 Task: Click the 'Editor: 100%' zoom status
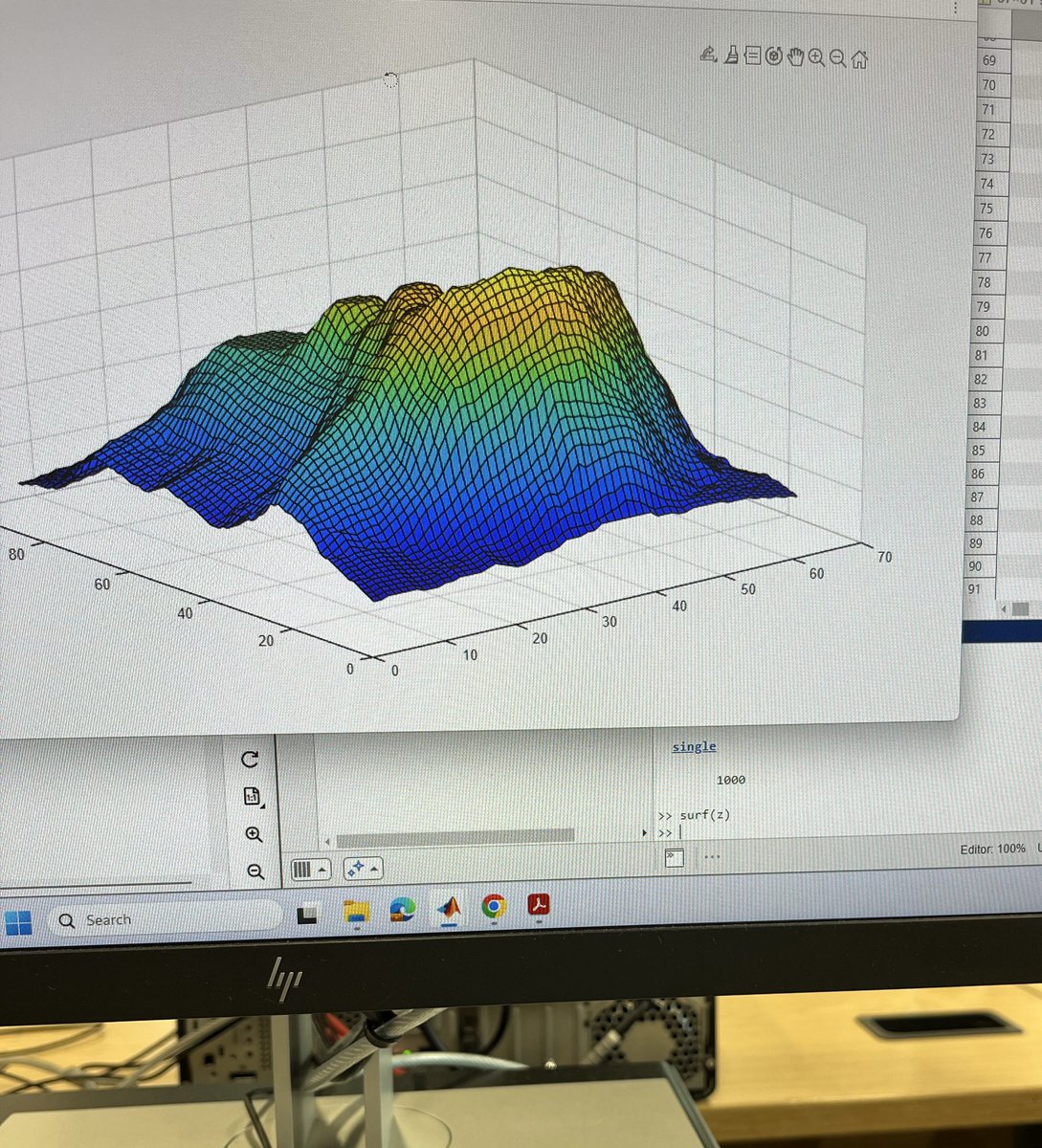click(992, 850)
